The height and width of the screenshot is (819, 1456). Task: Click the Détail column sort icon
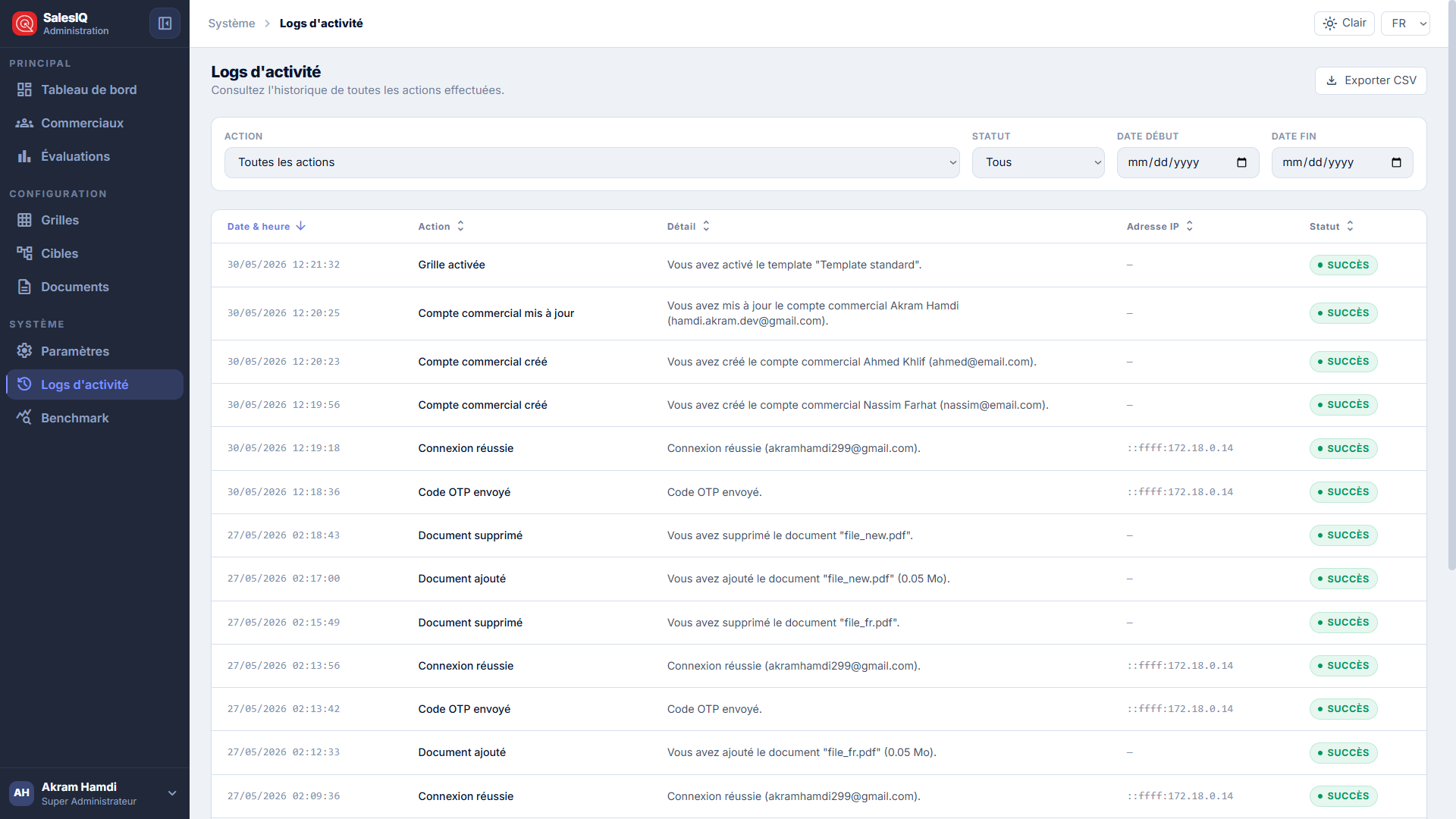point(706,226)
